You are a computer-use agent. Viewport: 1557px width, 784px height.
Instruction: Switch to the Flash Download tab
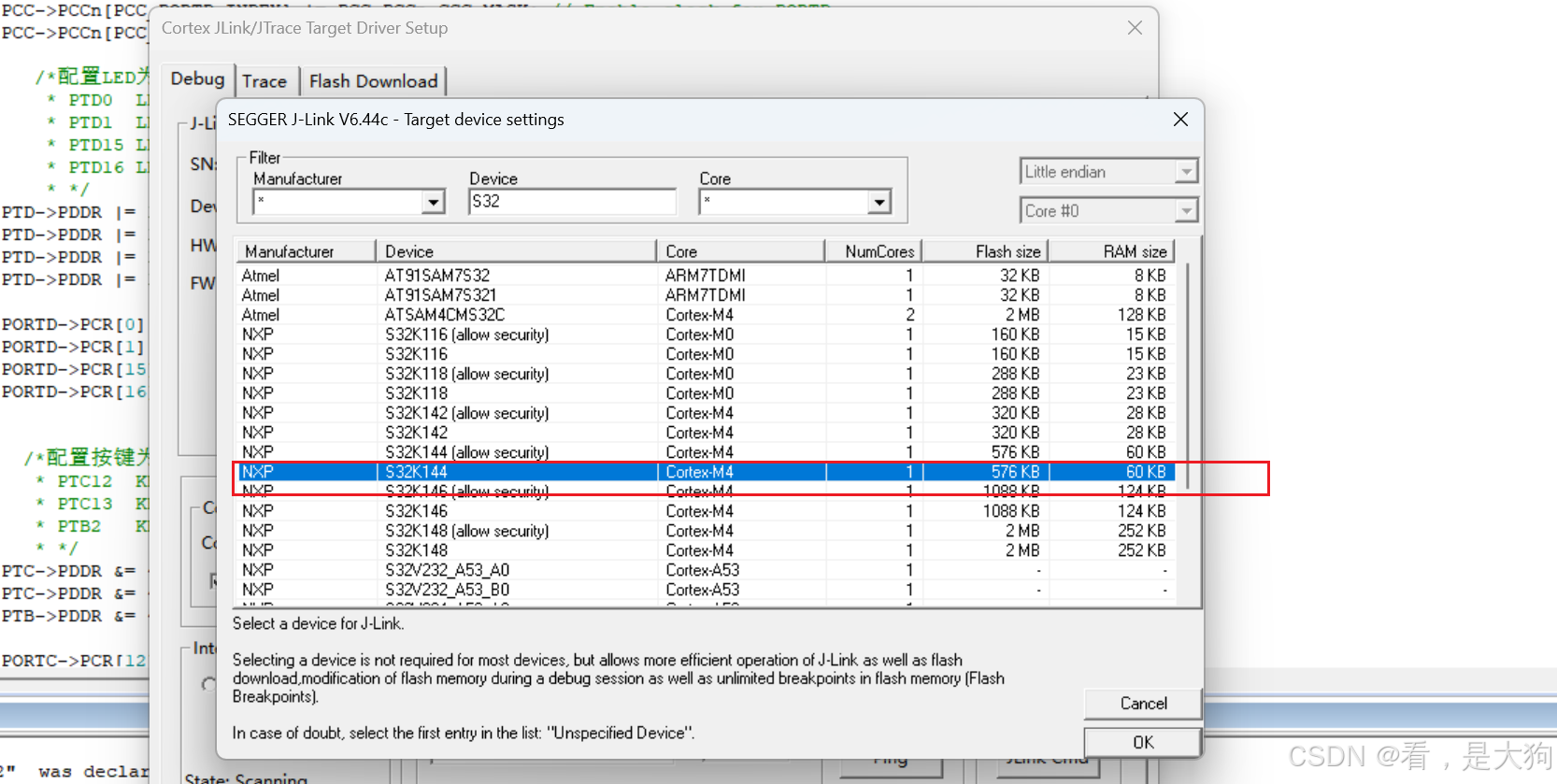tap(373, 81)
